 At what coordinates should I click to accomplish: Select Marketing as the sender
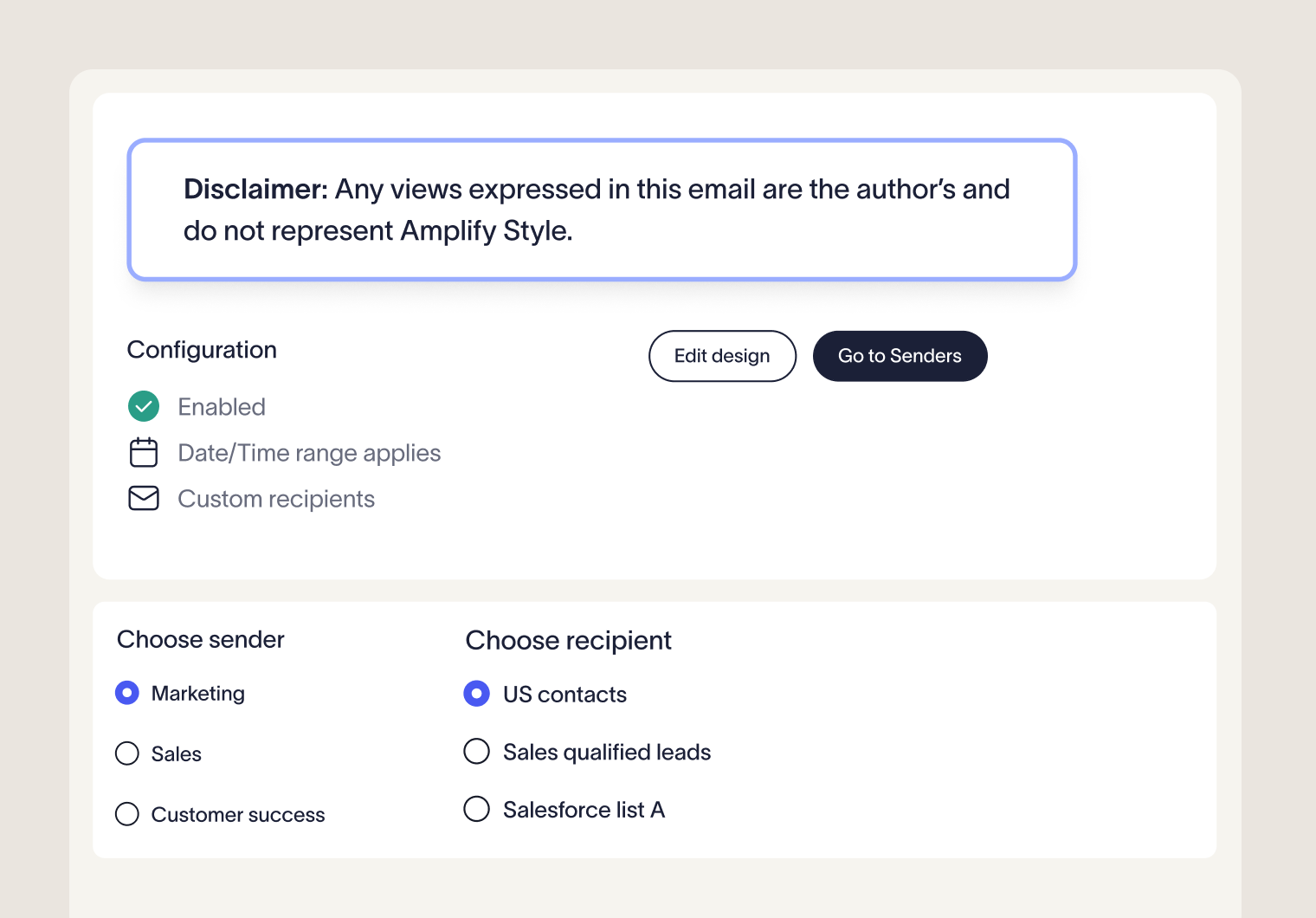click(127, 693)
